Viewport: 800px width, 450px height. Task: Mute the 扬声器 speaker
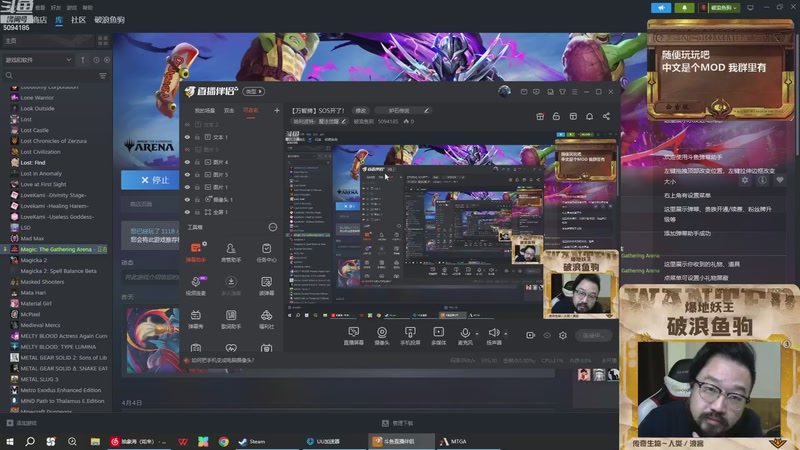(x=493, y=333)
